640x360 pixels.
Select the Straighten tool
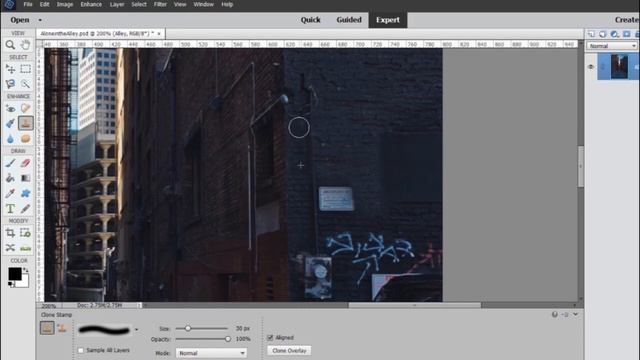[x=25, y=248]
